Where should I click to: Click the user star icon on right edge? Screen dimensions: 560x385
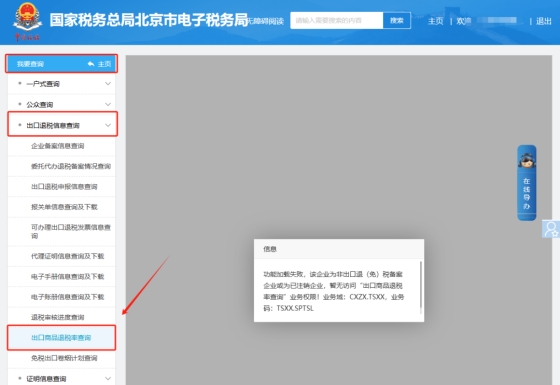551,229
